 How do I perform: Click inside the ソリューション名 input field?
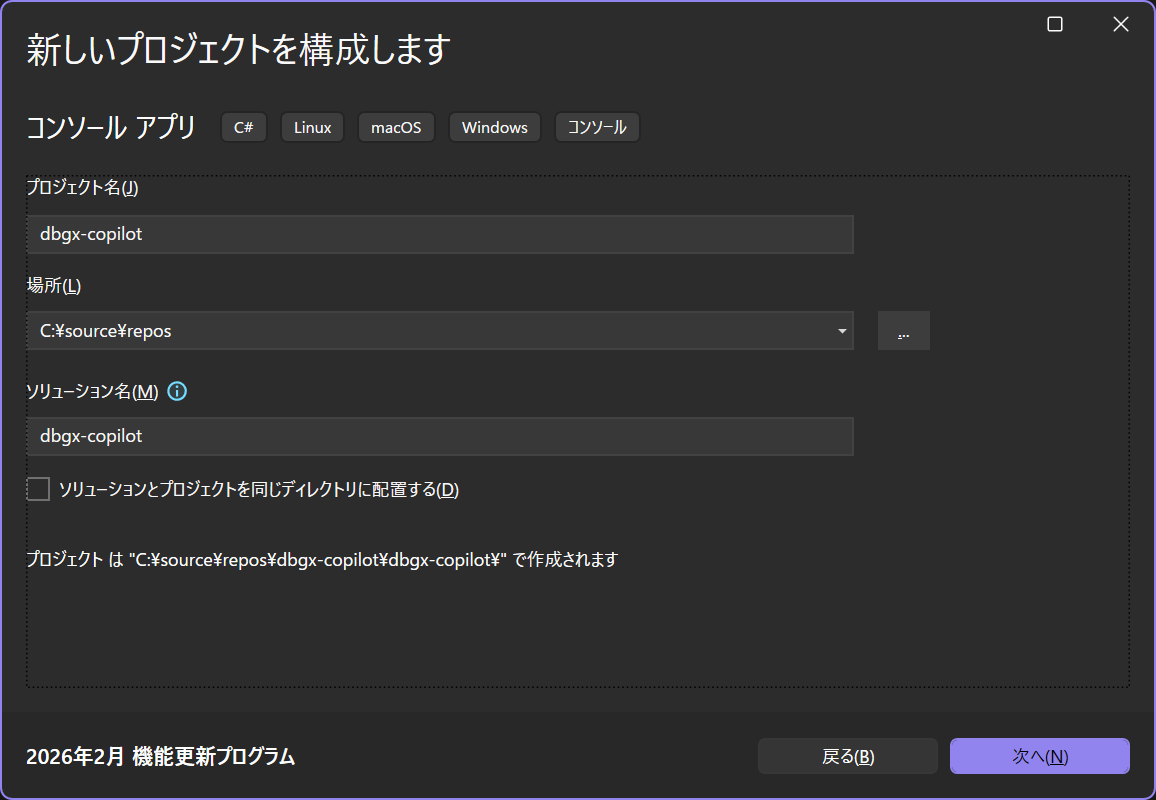tap(440, 436)
